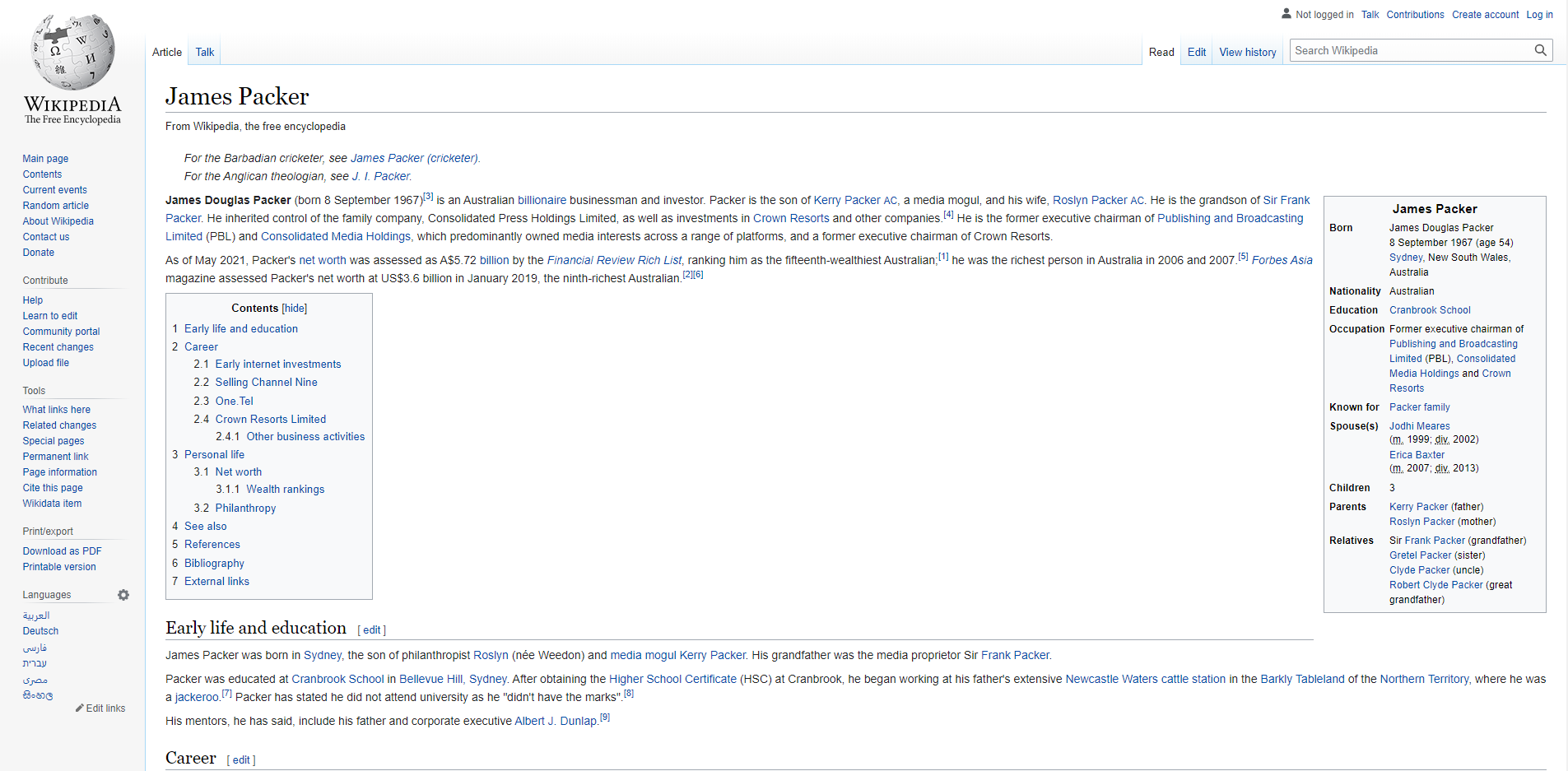Open What links here tool
Viewport: 1568px width, 771px height.
click(56, 410)
